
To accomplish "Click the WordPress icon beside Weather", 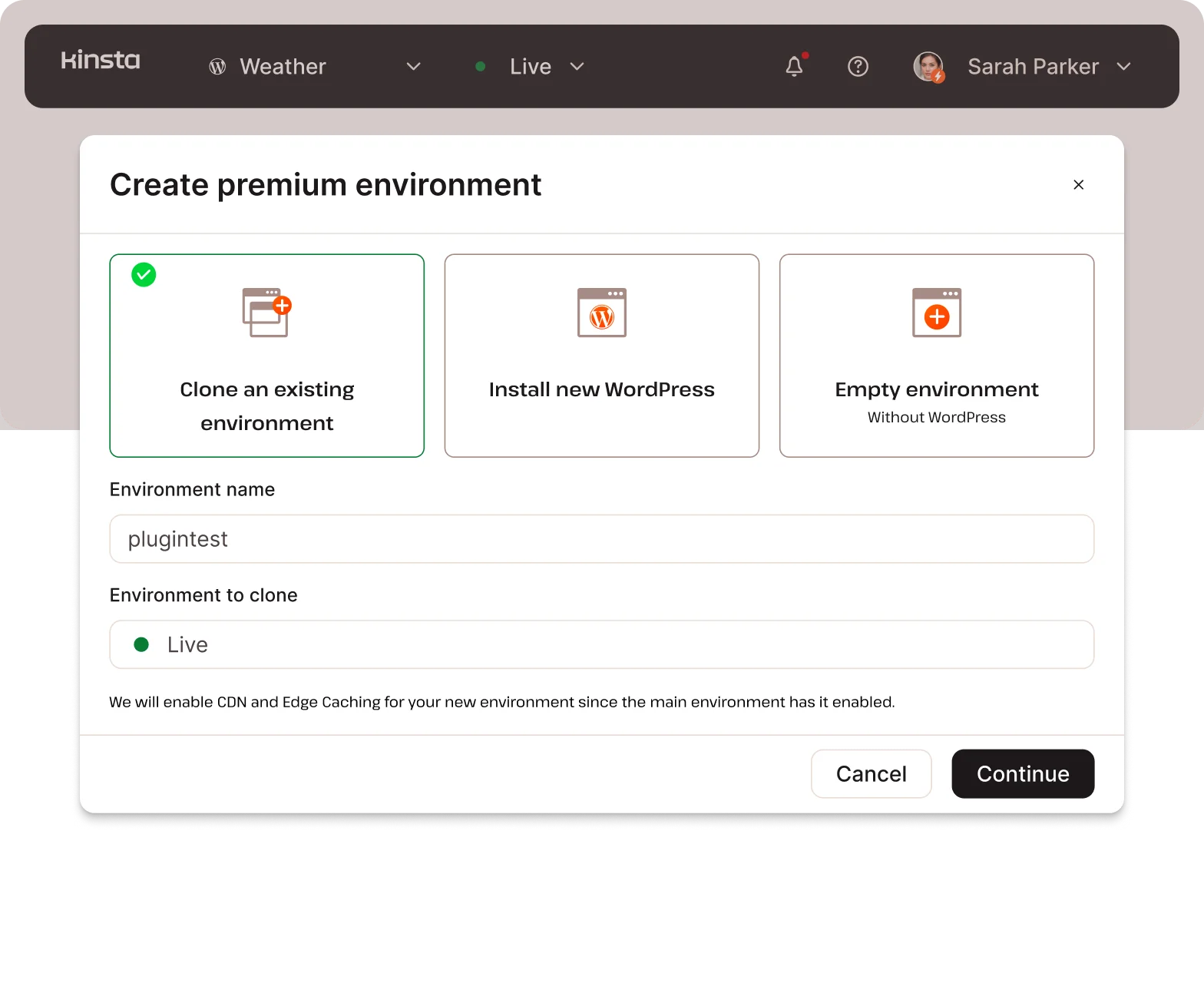I will pos(217,67).
